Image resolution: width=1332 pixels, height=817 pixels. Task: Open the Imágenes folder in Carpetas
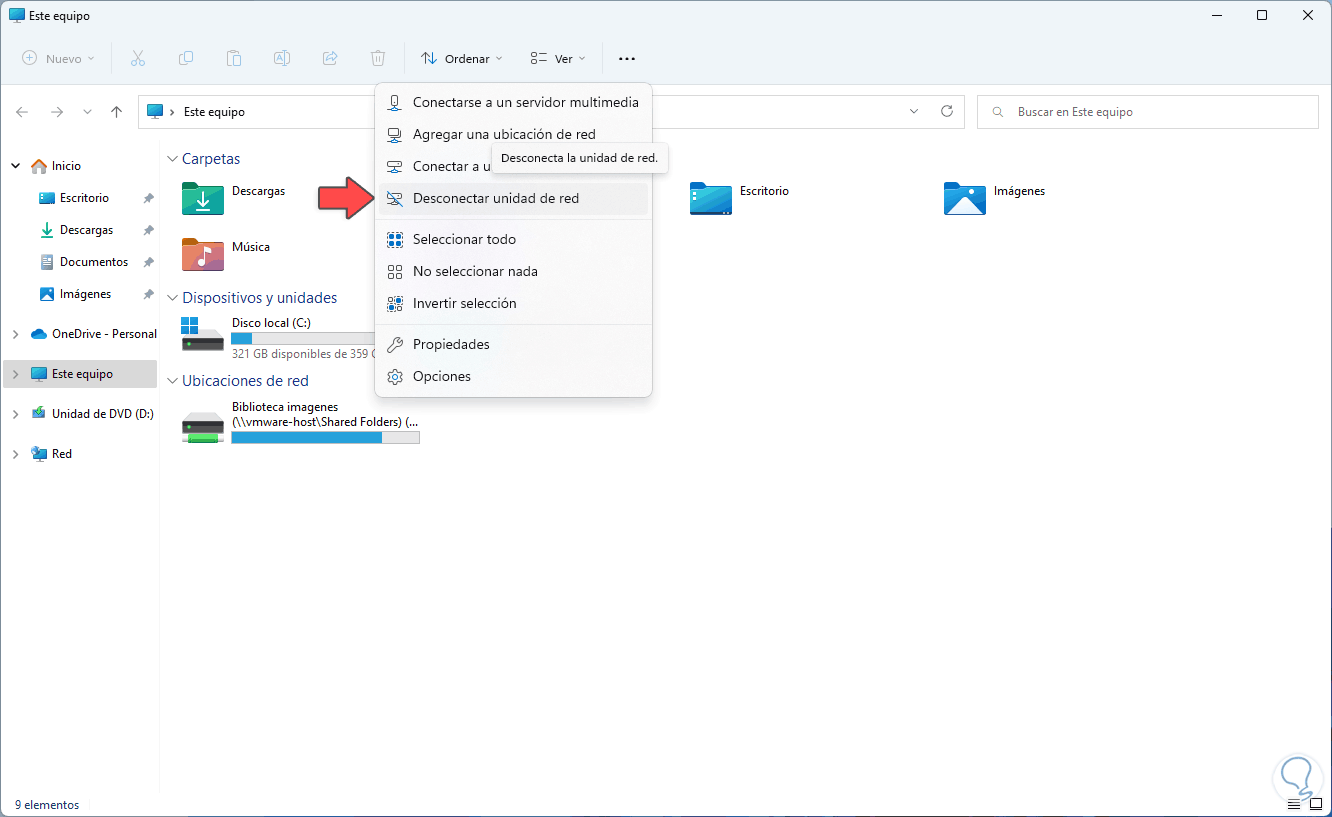tap(965, 198)
